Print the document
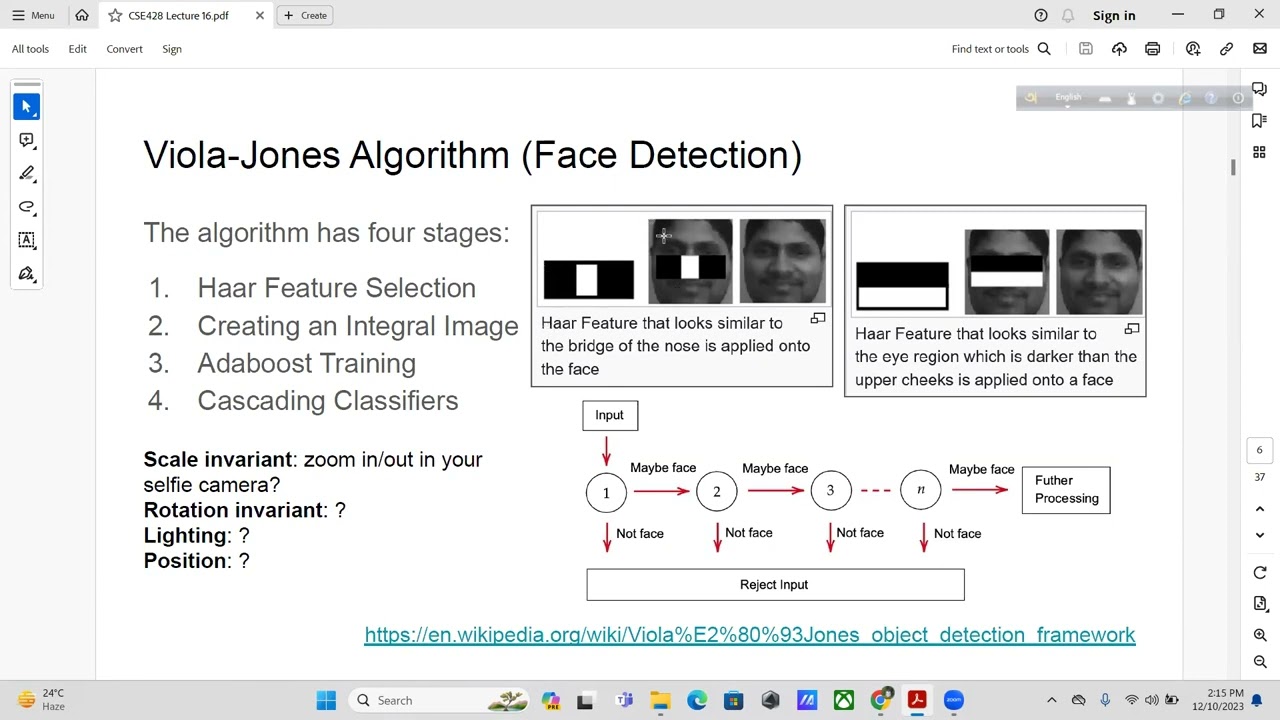Image resolution: width=1280 pixels, height=720 pixels. click(1152, 48)
